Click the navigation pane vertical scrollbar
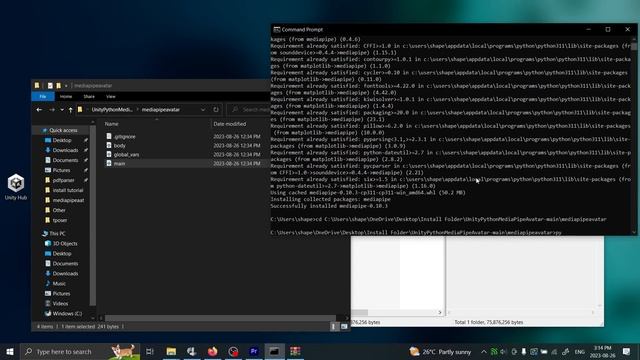Screen dimensions: 640x360 tap(93, 216)
